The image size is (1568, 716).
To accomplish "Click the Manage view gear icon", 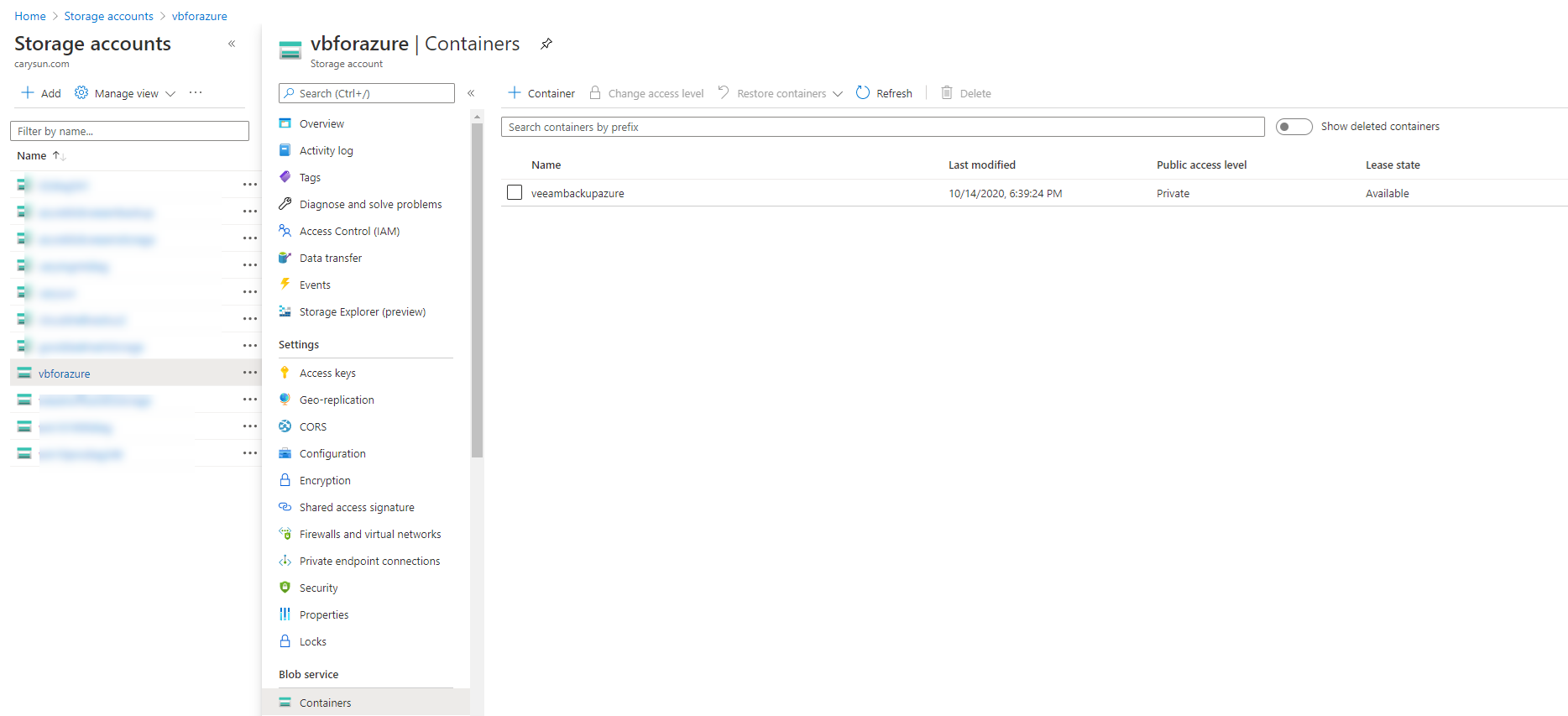I will (x=81, y=92).
